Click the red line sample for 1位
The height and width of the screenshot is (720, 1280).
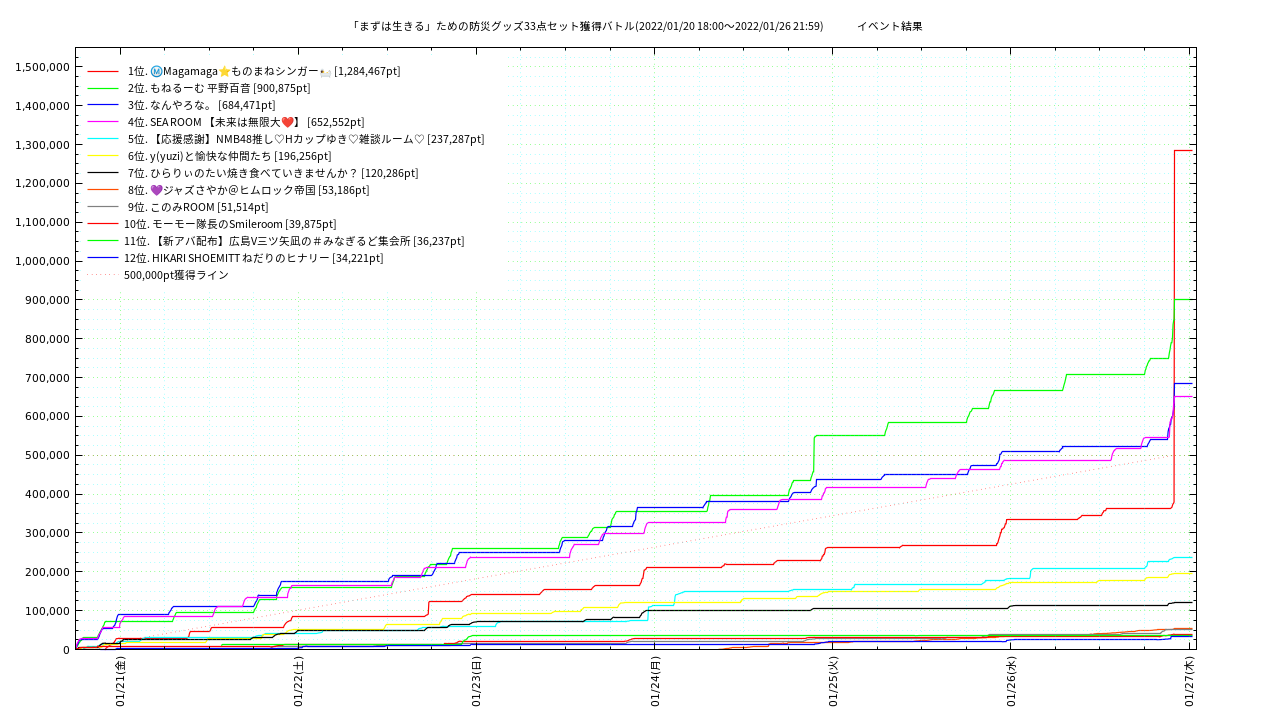click(103, 71)
